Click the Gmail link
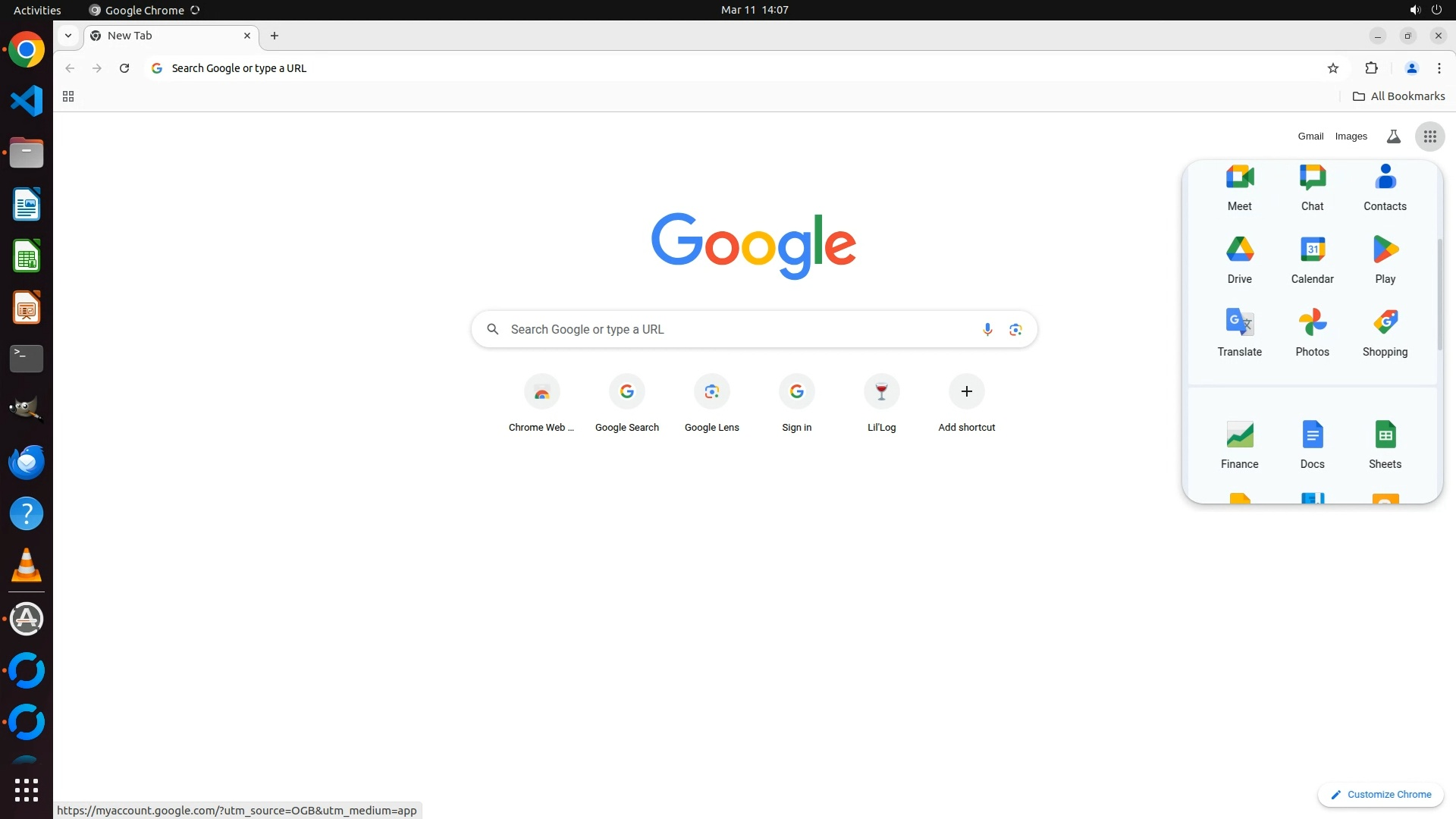 tap(1310, 136)
